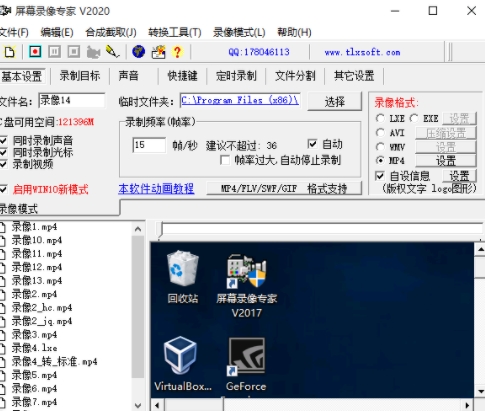
Task: Toggle 同时录制光标 checkbox
Action: [3, 152]
